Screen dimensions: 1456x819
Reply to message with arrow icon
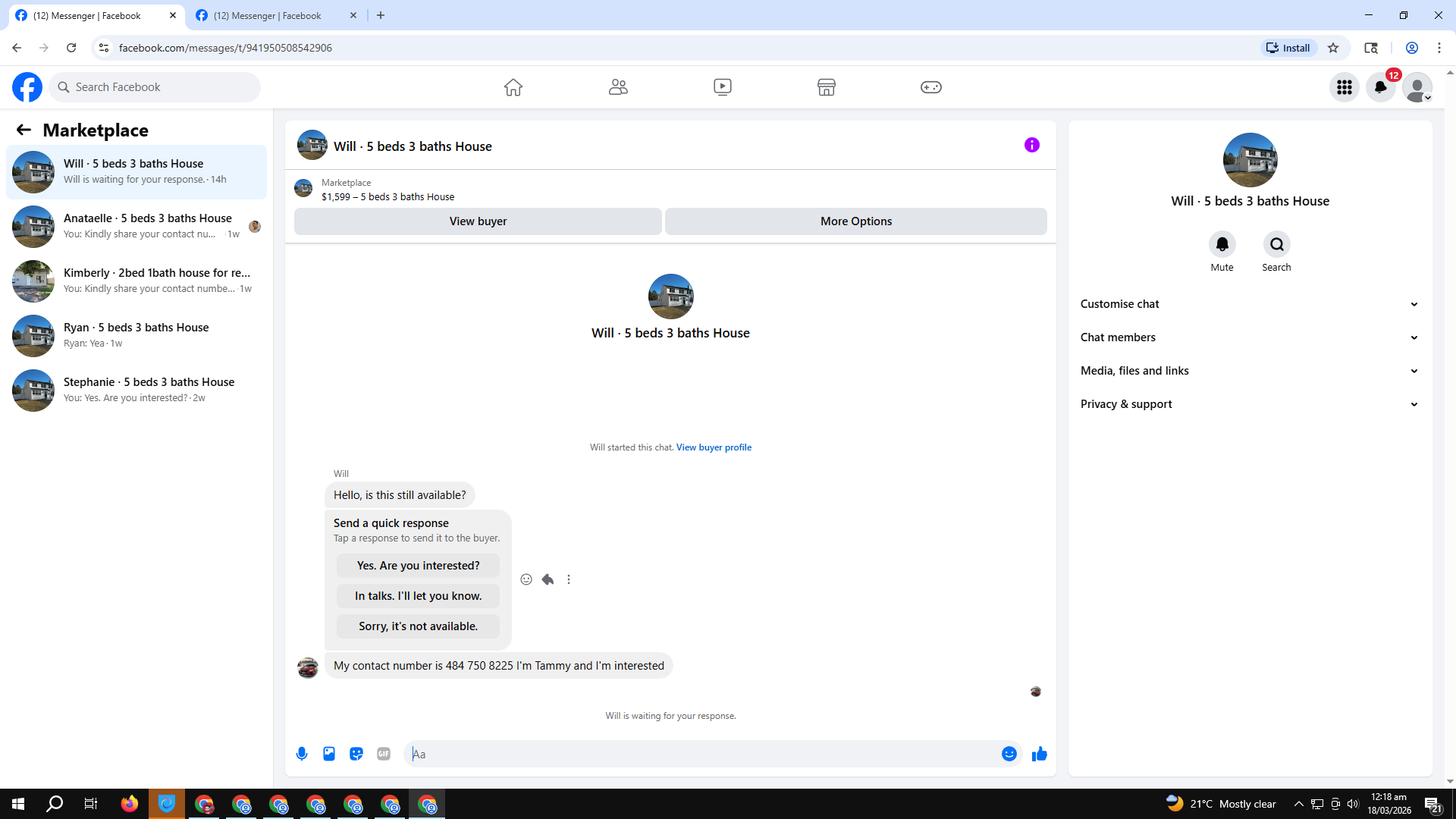(x=548, y=579)
